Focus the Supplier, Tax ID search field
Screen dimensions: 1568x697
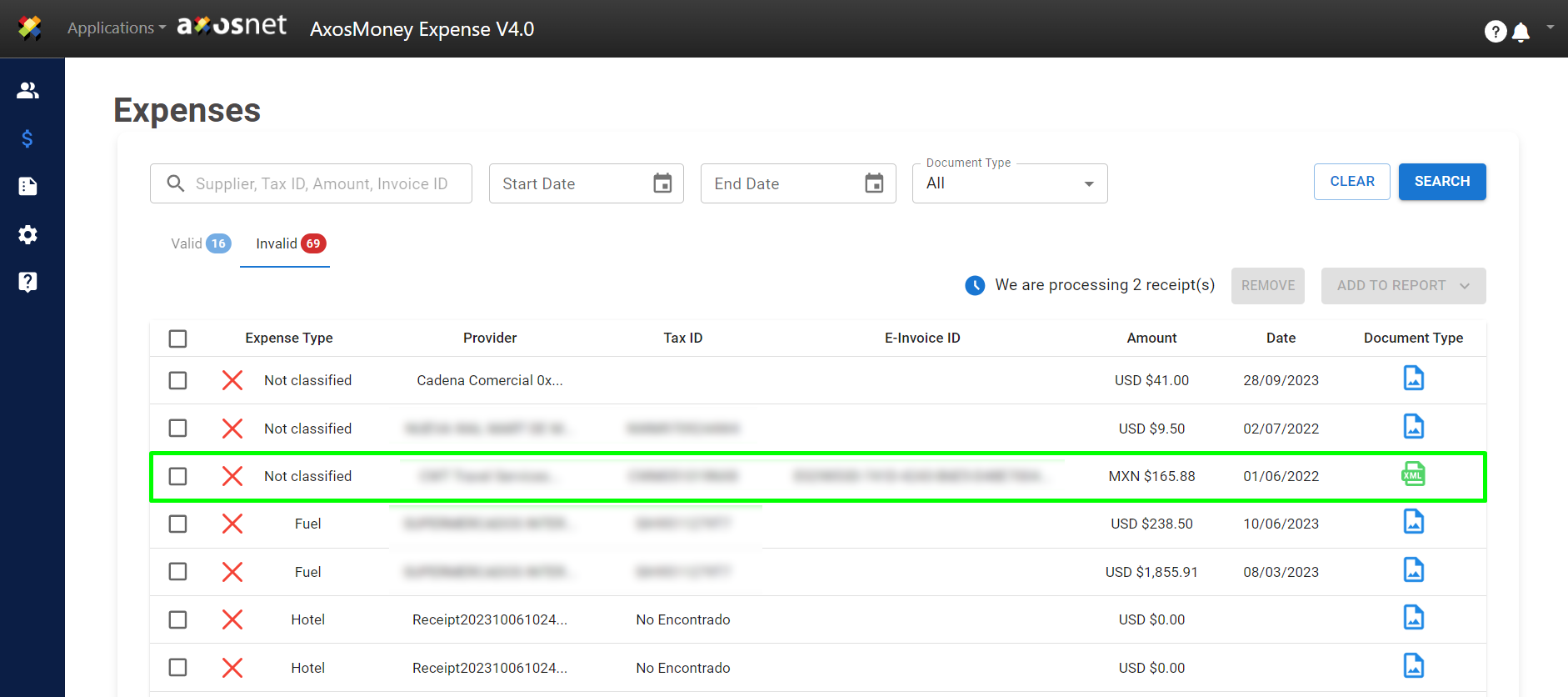coord(322,183)
